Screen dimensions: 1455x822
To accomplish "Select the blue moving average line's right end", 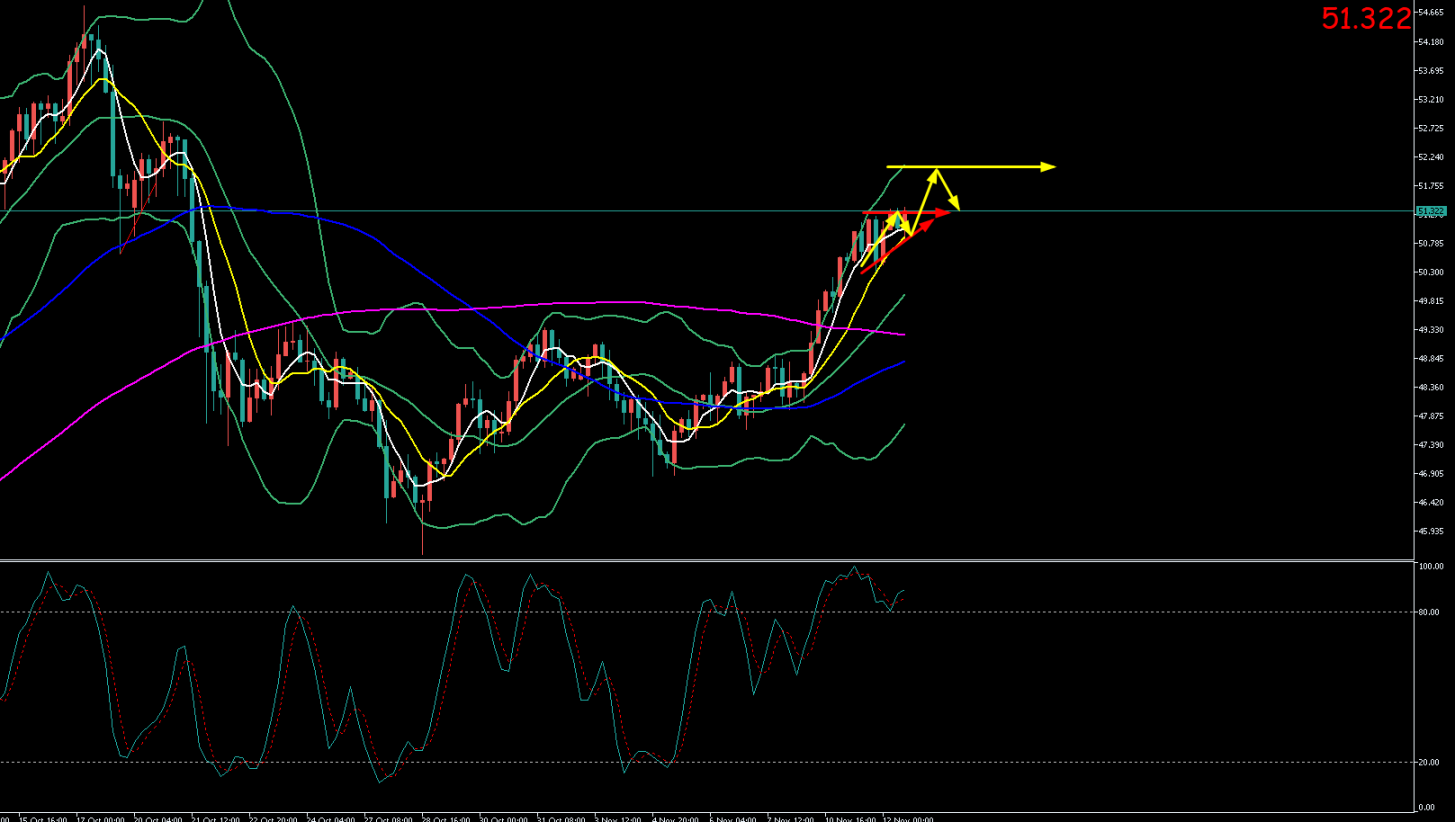I will click(x=904, y=362).
